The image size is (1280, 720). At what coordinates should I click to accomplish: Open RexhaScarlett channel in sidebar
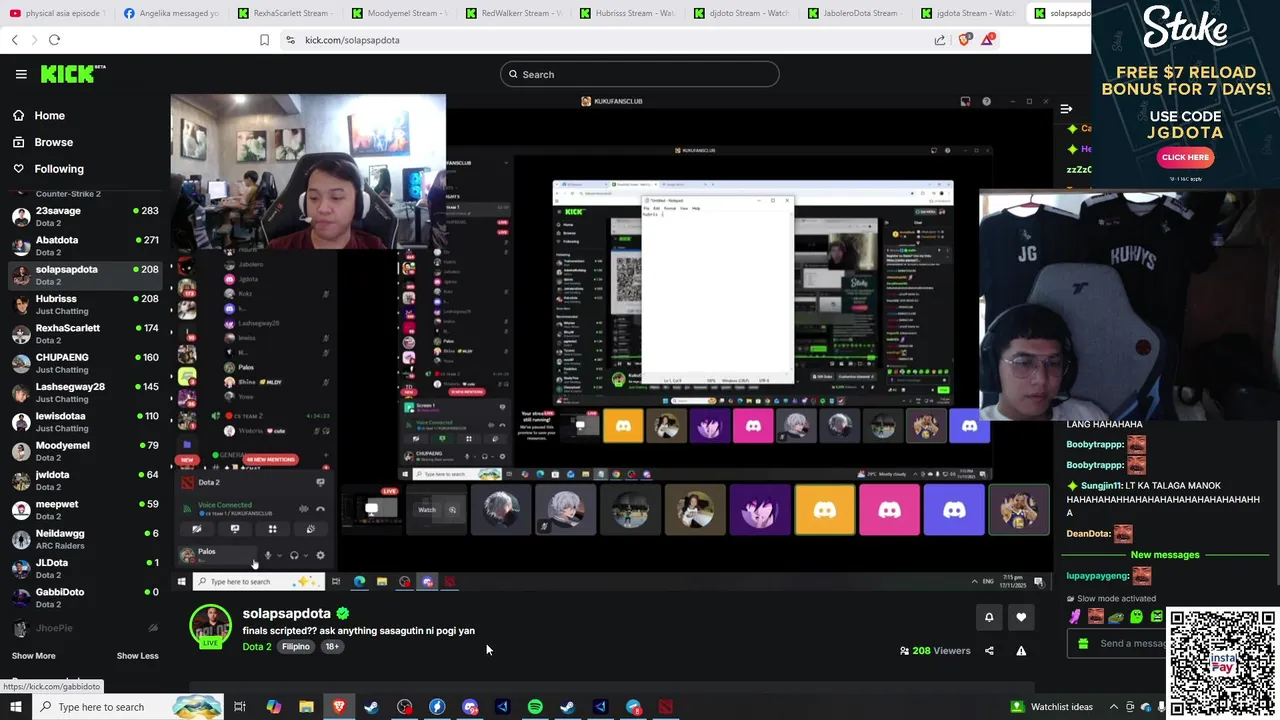(85, 333)
